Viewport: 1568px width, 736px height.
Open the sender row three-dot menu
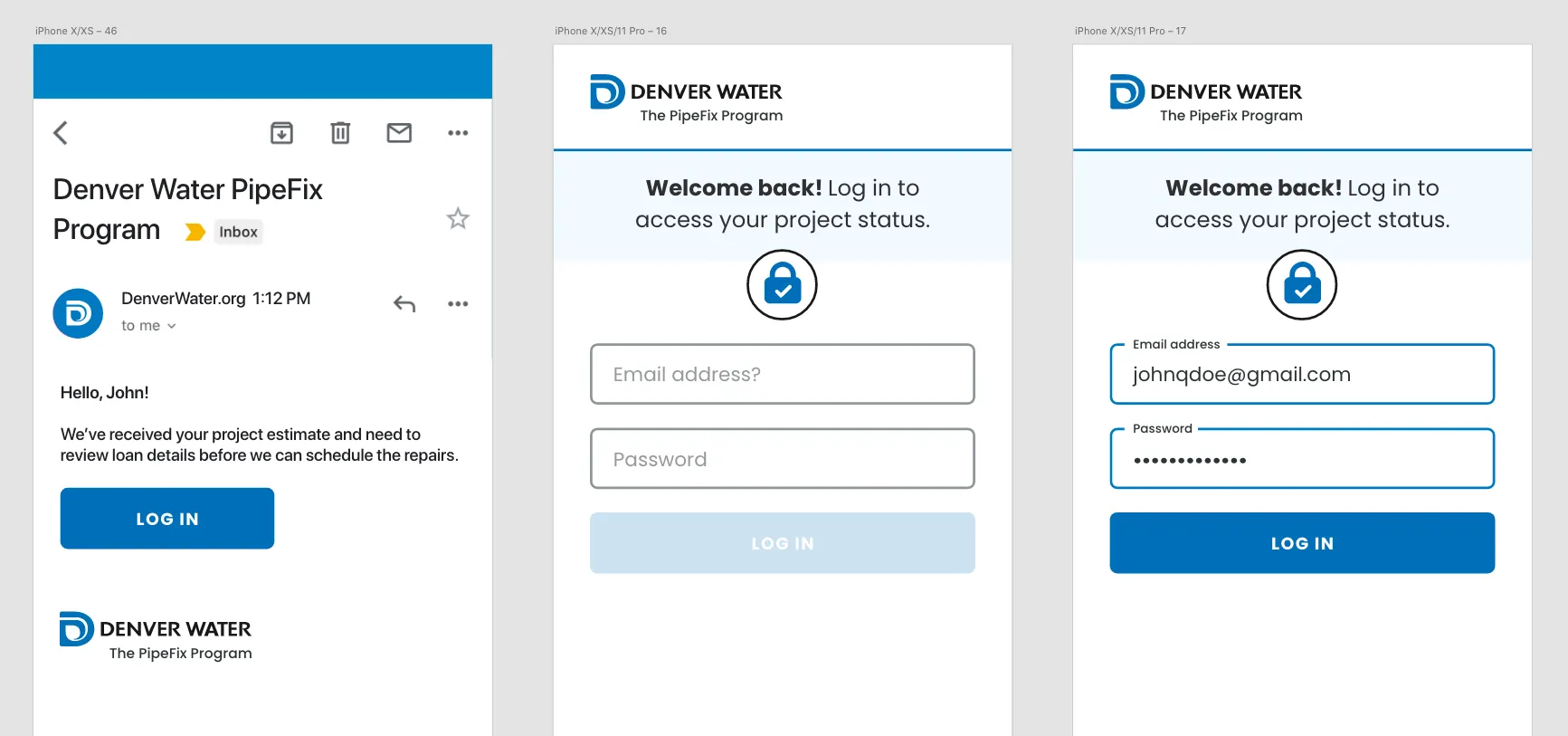pos(458,304)
